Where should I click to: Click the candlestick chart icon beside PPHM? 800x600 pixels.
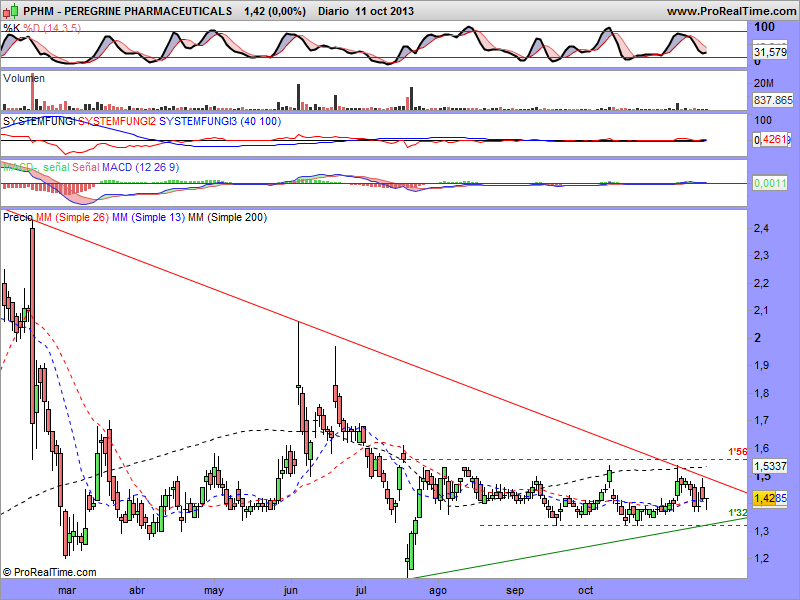click(11, 11)
